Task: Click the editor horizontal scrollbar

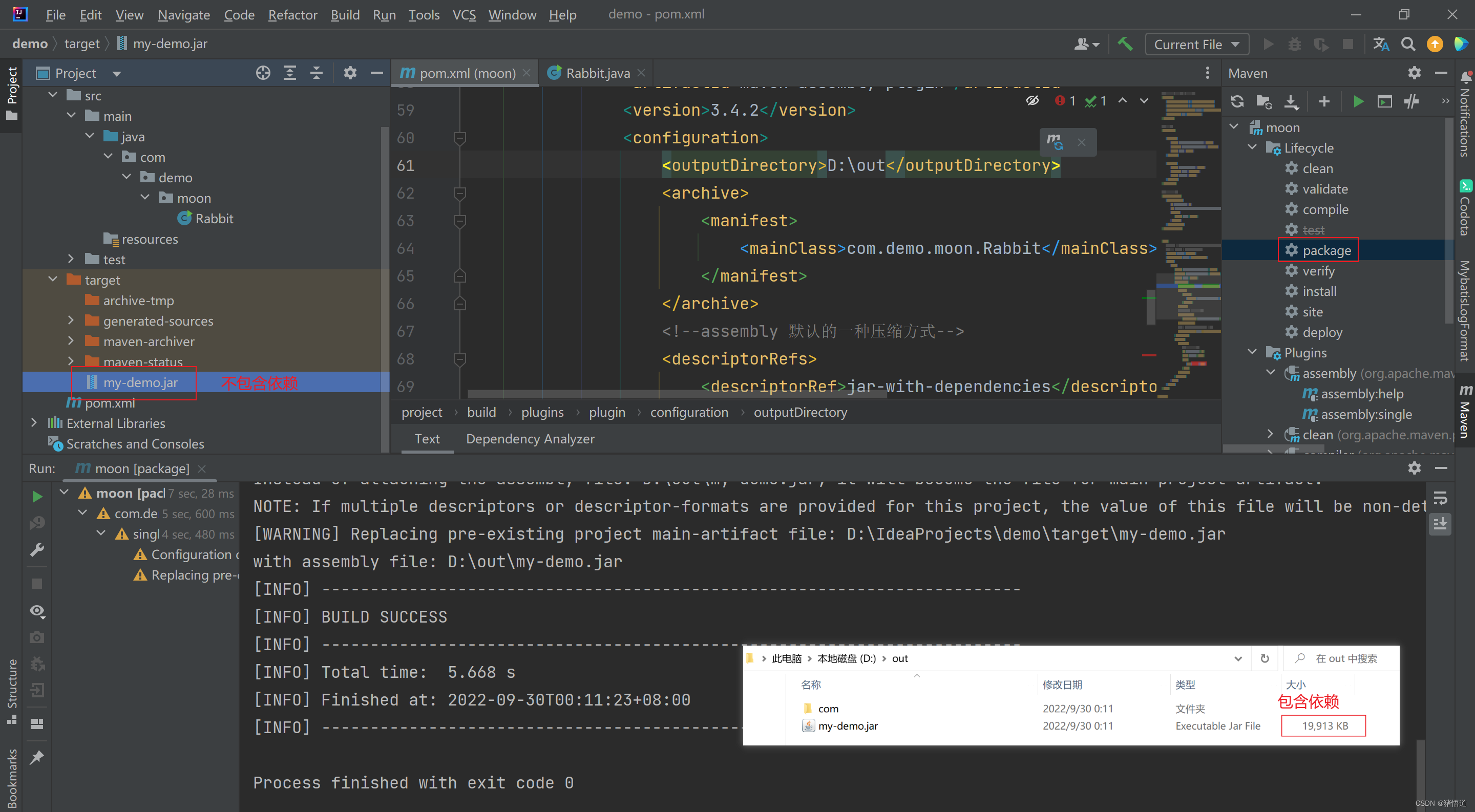Action: click(677, 394)
